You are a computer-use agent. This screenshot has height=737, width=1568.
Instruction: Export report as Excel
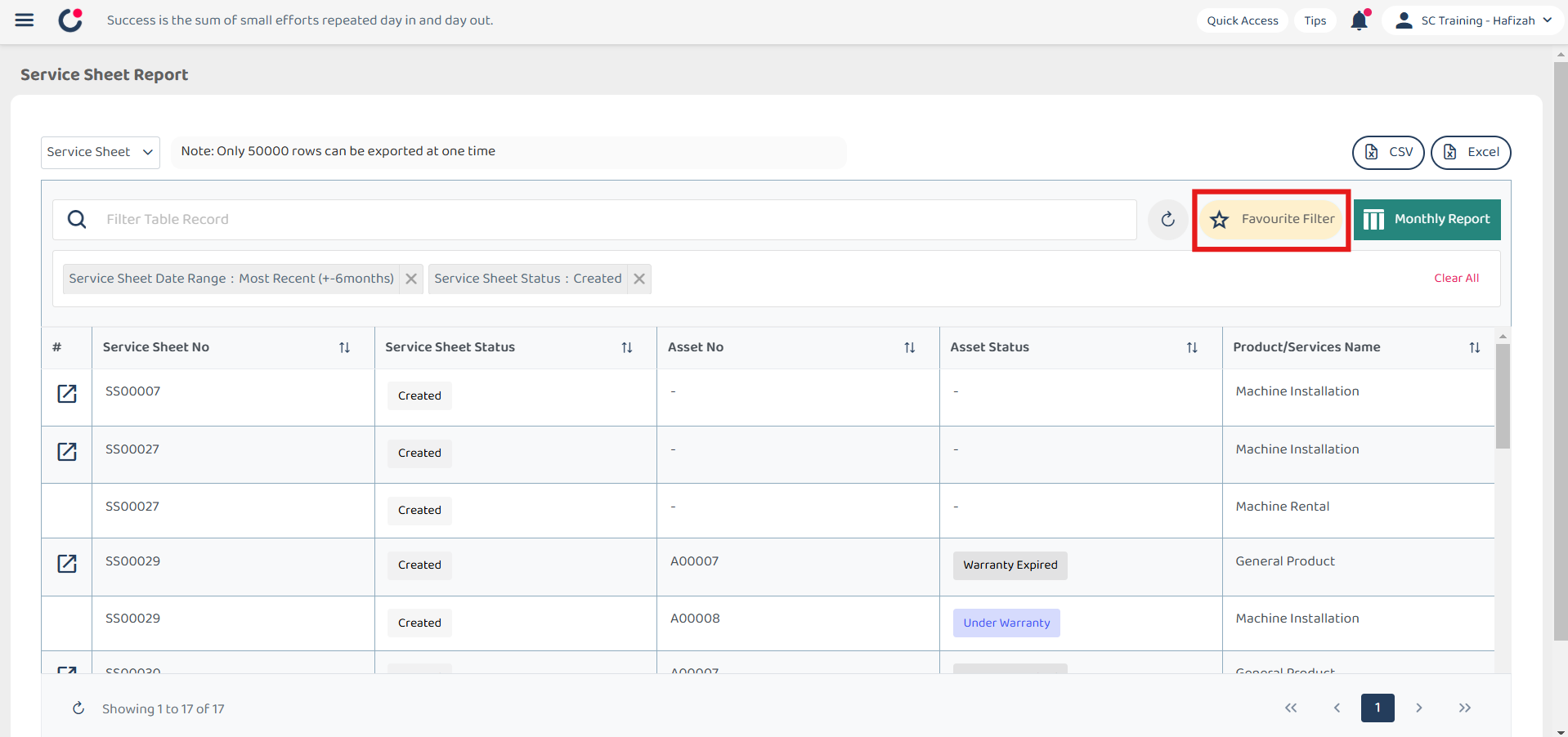point(1471,153)
